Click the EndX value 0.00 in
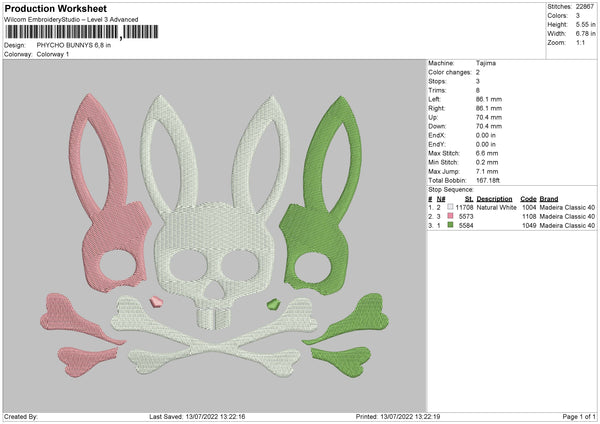600x424 pixels. [x=486, y=135]
